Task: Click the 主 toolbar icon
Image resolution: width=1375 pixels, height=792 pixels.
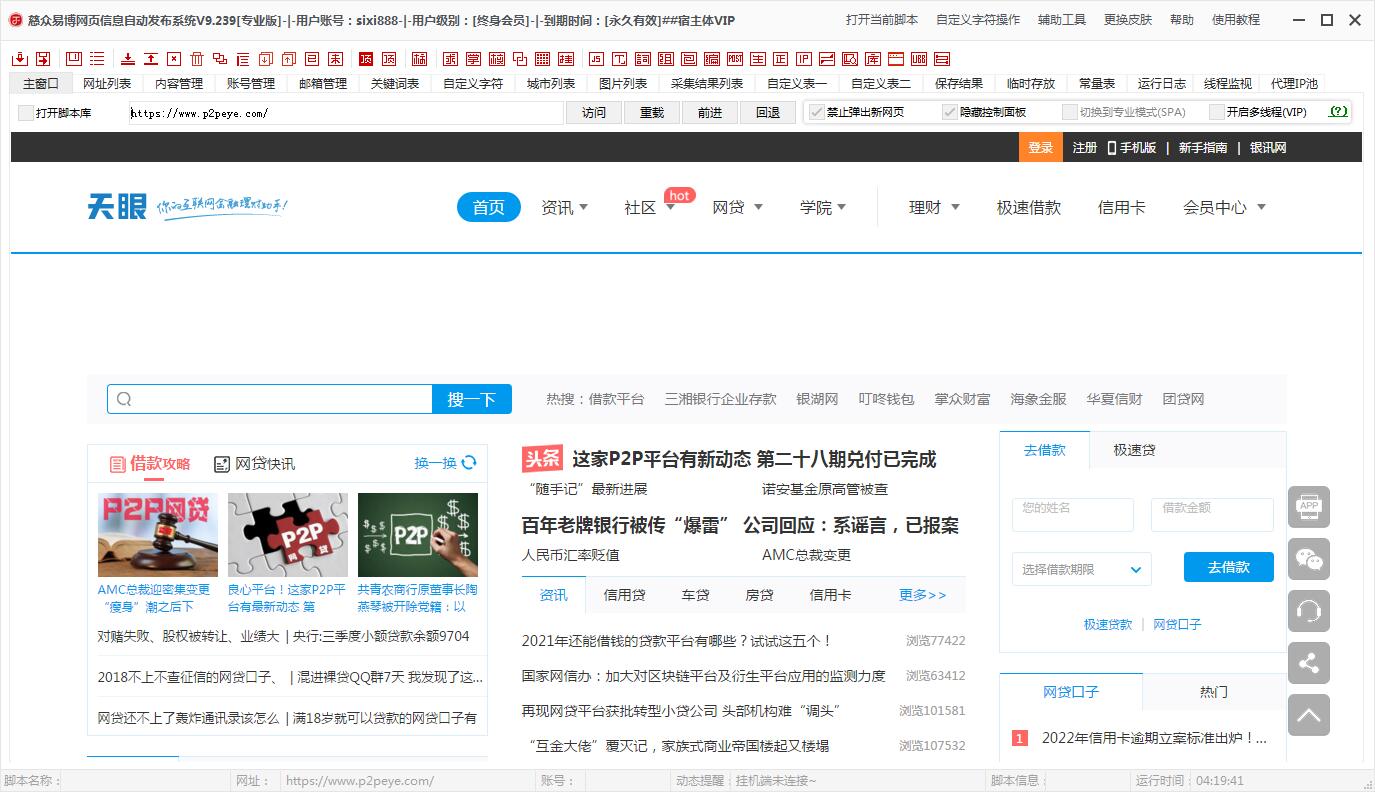Action: [758, 59]
